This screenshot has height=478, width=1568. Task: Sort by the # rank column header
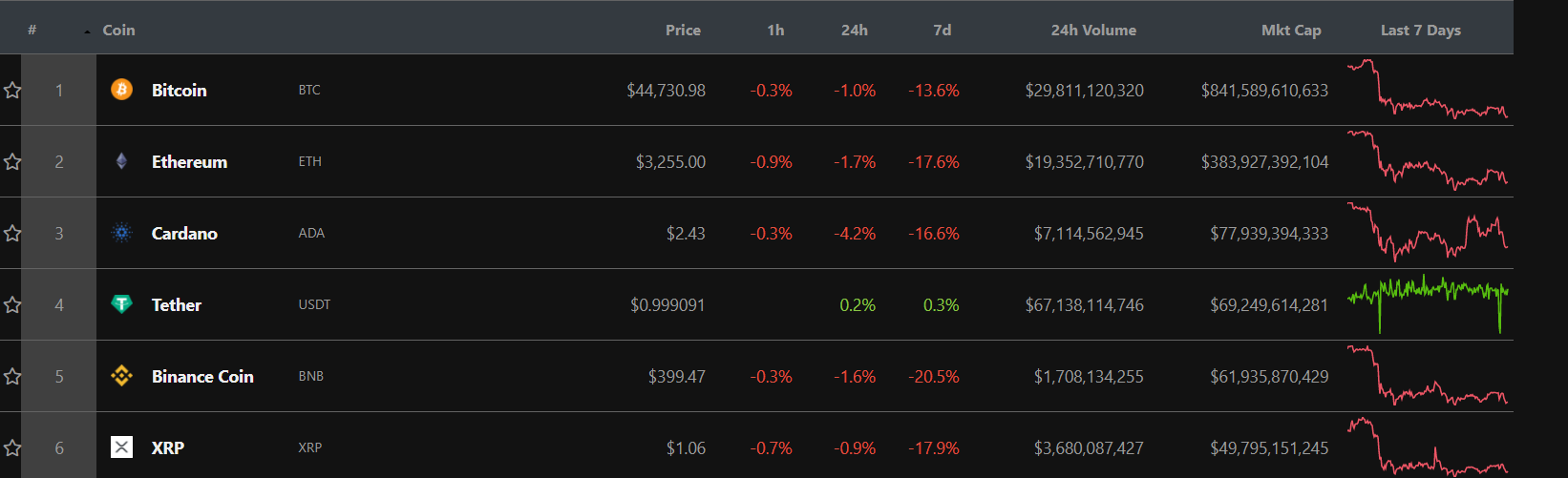pos(32,31)
